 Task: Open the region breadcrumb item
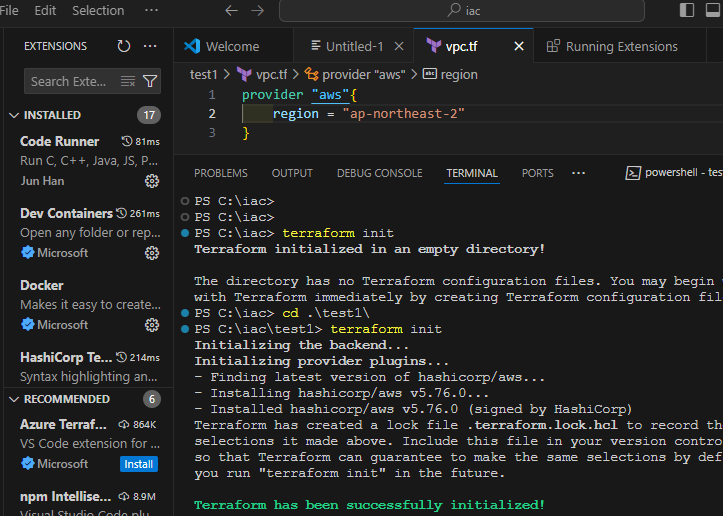pyautogui.click(x=459, y=75)
